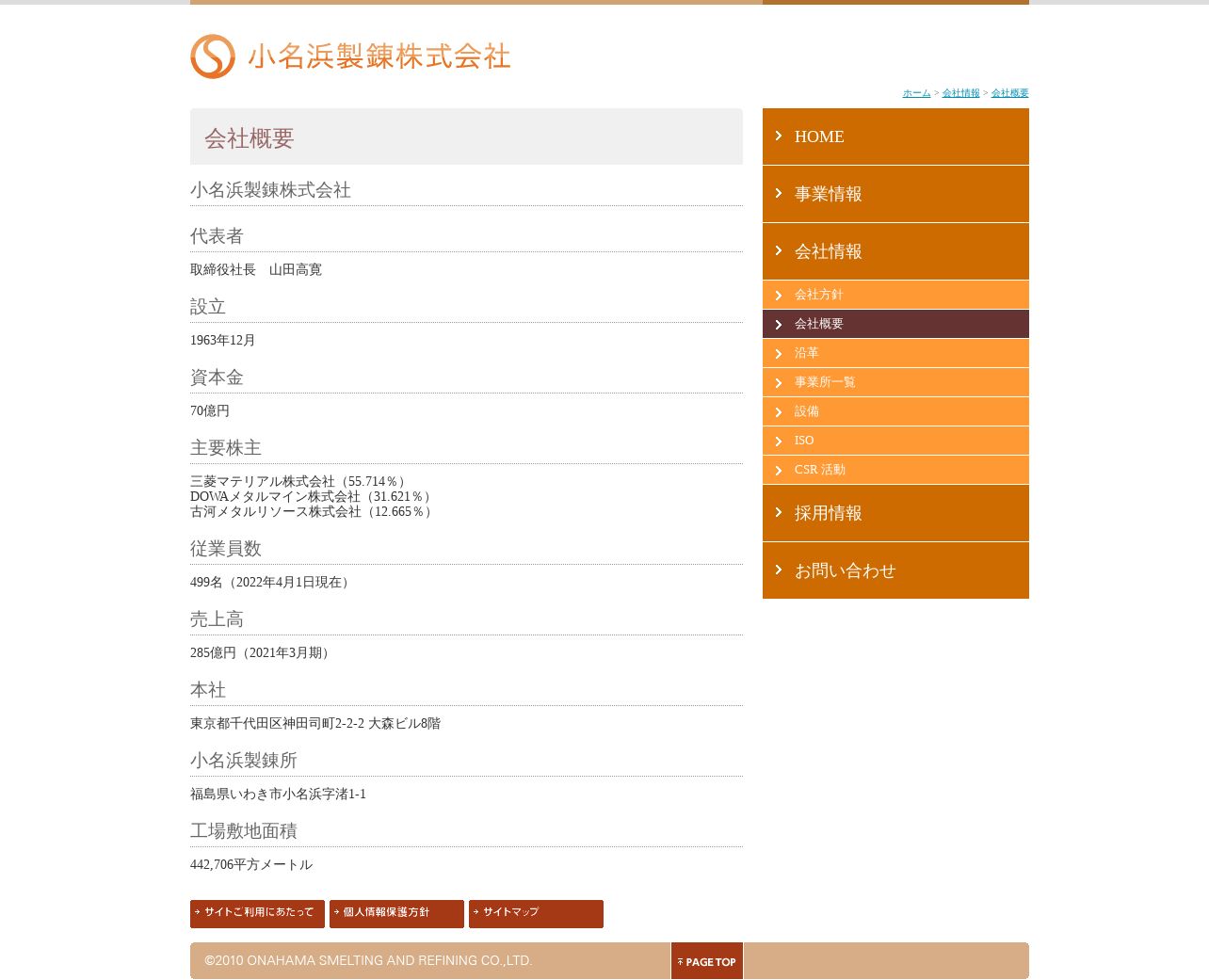The image size is (1209, 980).
Task: Open the サイトご利用にあたって footer button
Action: click(257, 913)
